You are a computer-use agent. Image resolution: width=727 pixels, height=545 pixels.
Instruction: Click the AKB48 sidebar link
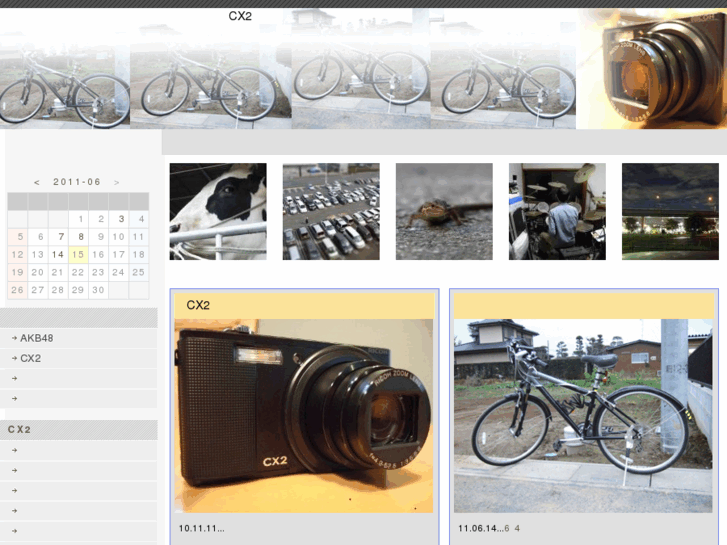37,338
